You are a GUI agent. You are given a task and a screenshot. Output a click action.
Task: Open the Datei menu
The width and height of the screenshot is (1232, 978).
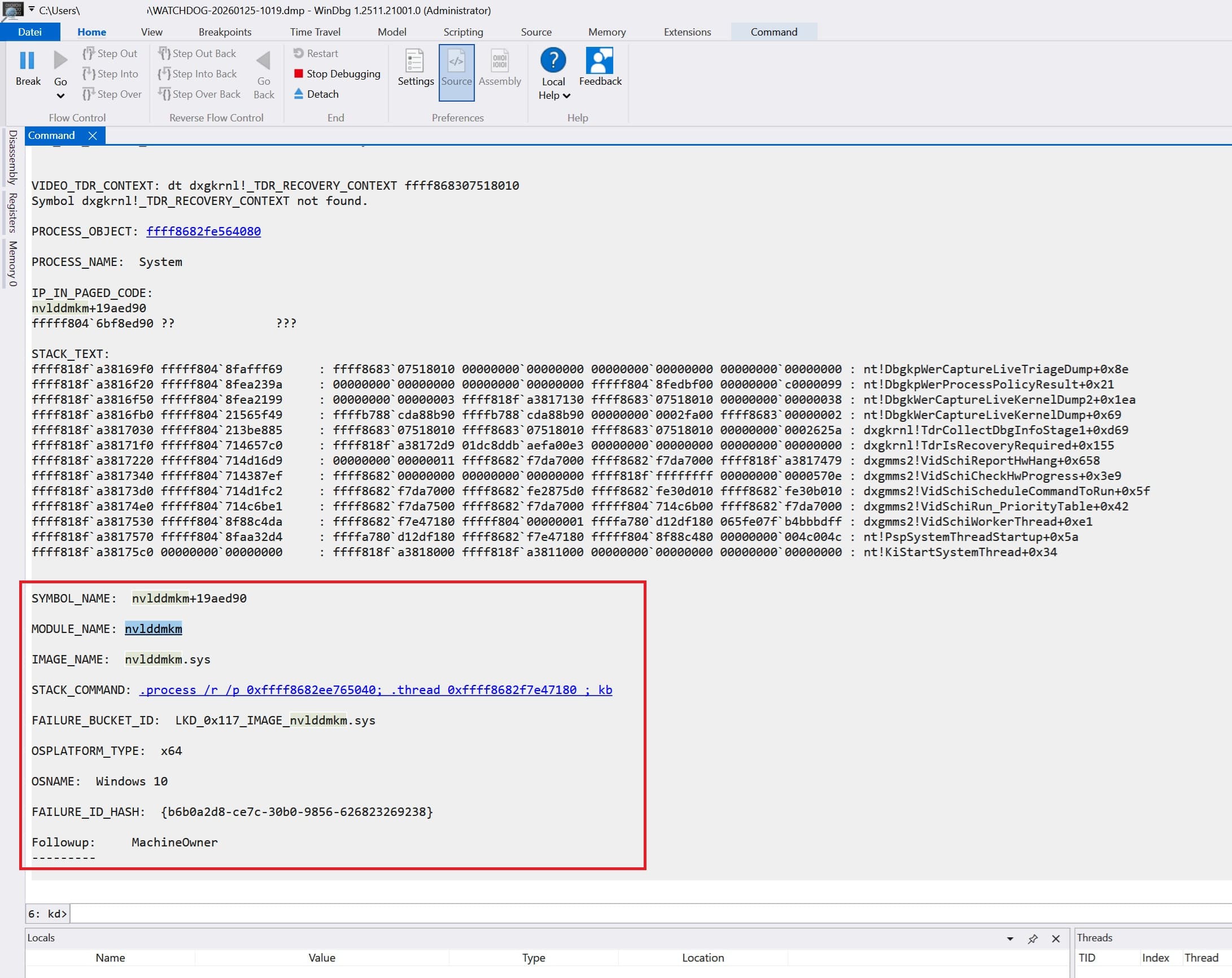pos(30,32)
